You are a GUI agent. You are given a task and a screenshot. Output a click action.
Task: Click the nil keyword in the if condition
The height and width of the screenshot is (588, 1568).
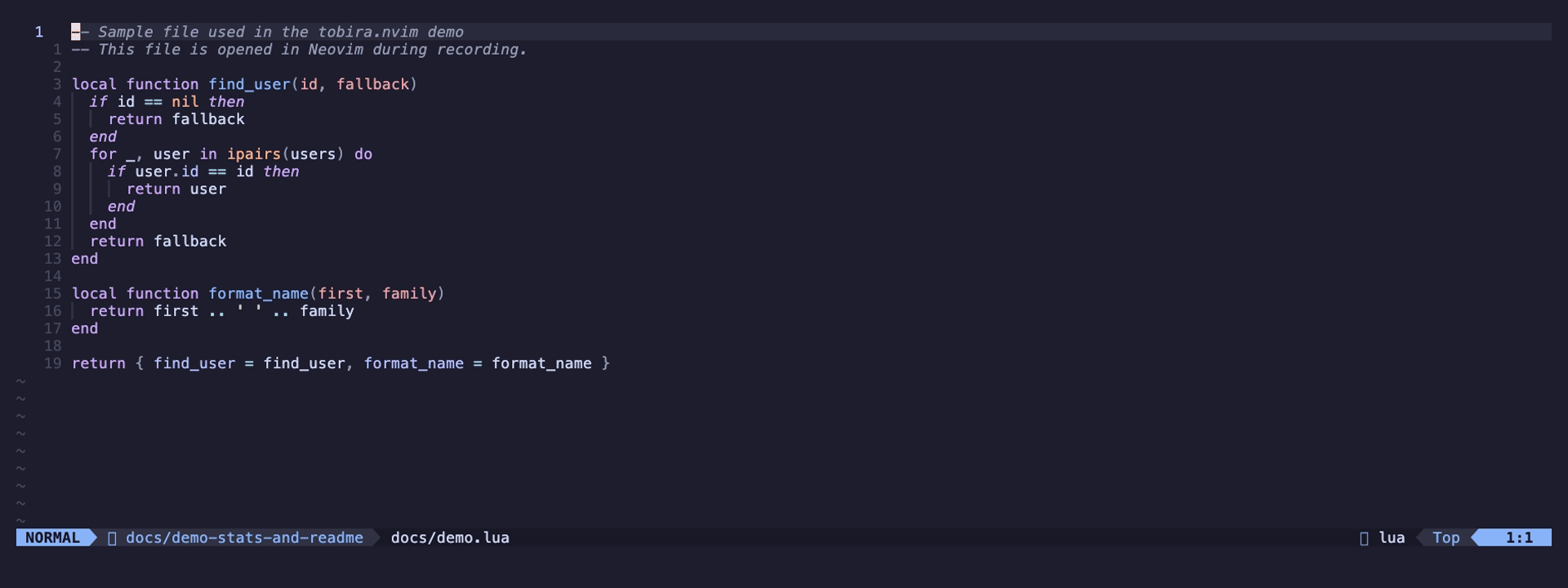[185, 102]
